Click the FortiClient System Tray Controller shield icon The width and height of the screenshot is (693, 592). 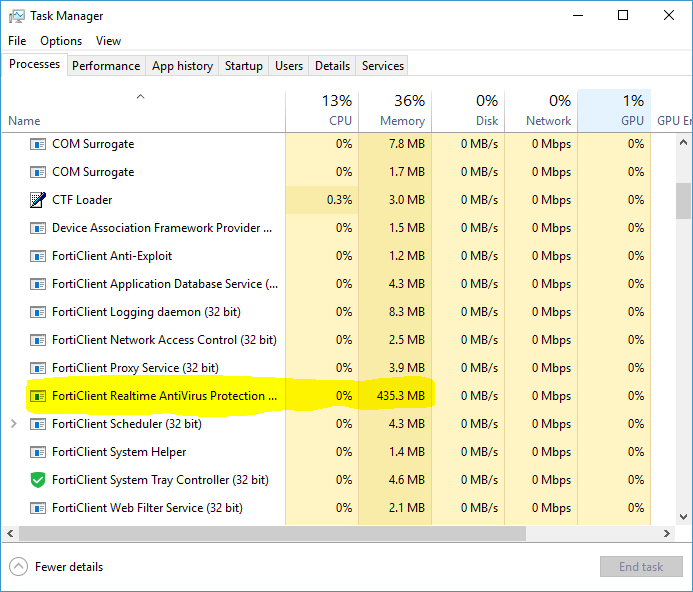tap(38, 480)
